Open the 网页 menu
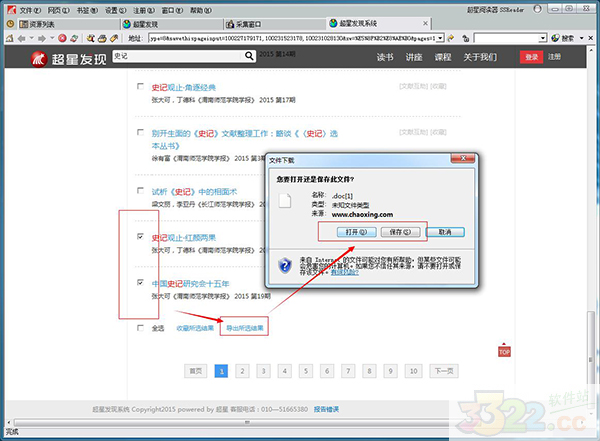This screenshot has width=600, height=441. (x=59, y=10)
